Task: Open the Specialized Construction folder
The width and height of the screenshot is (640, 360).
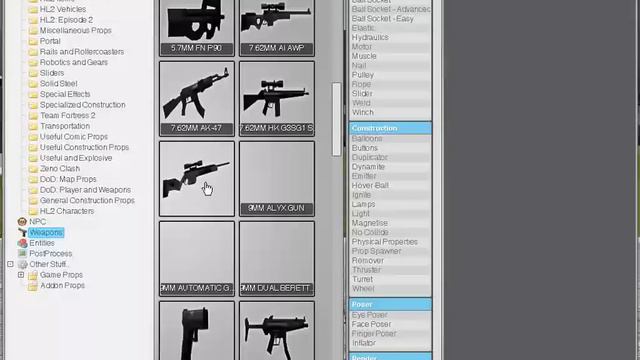Action: [x=82, y=104]
